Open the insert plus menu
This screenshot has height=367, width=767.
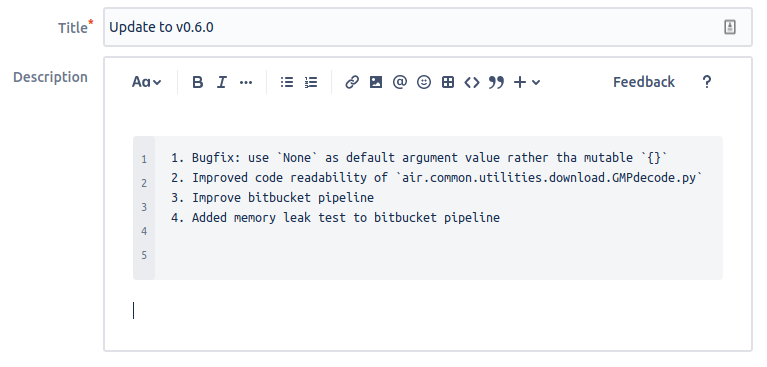tap(527, 82)
